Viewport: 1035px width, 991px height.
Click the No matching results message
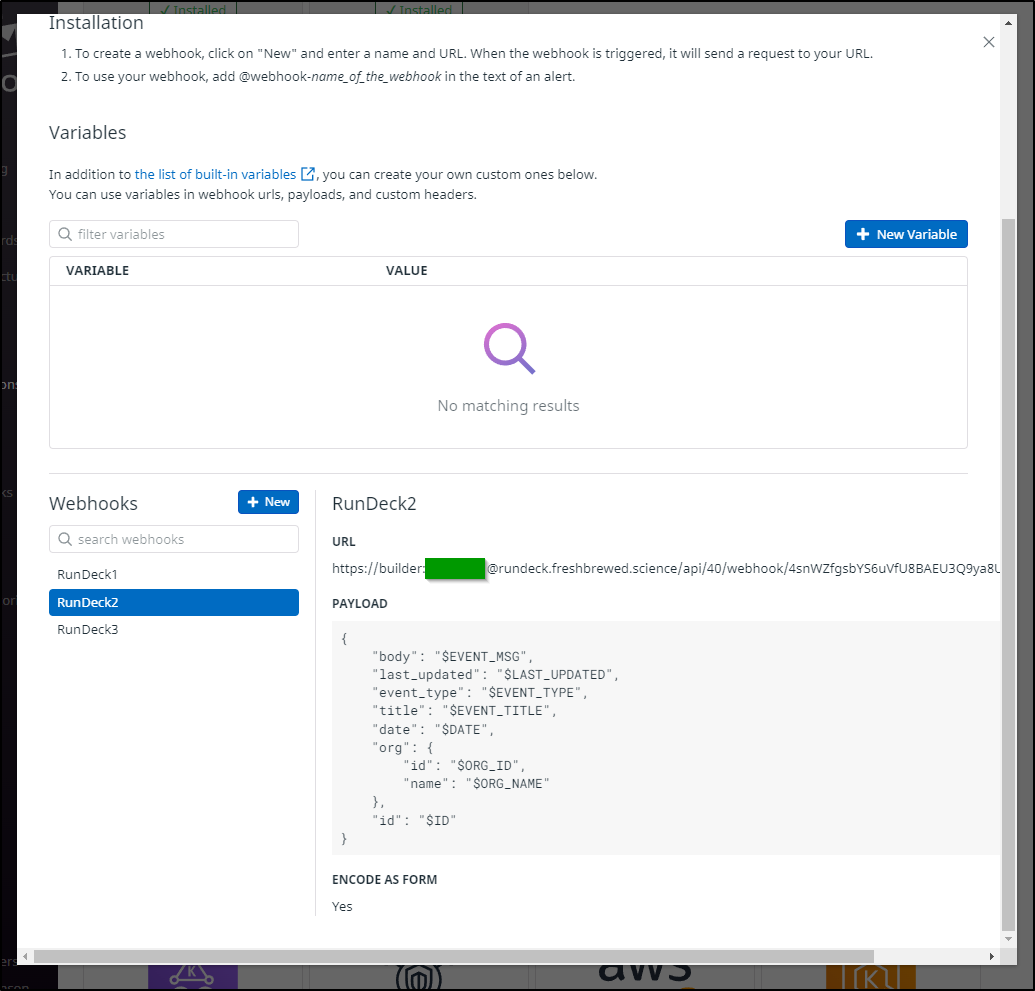pos(508,405)
